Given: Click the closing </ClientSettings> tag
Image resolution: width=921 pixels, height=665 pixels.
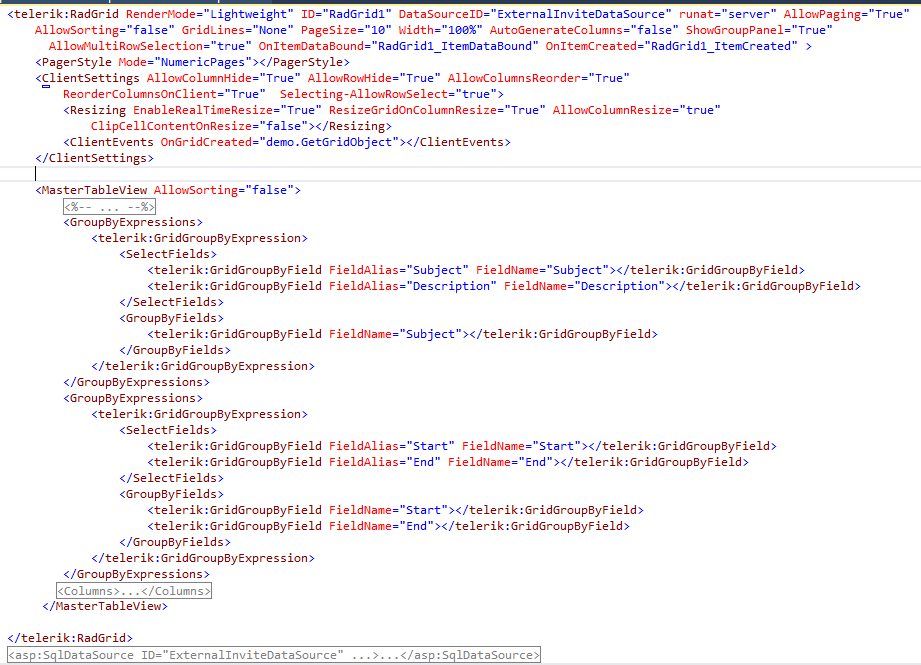Looking at the screenshot, I should pos(95,158).
